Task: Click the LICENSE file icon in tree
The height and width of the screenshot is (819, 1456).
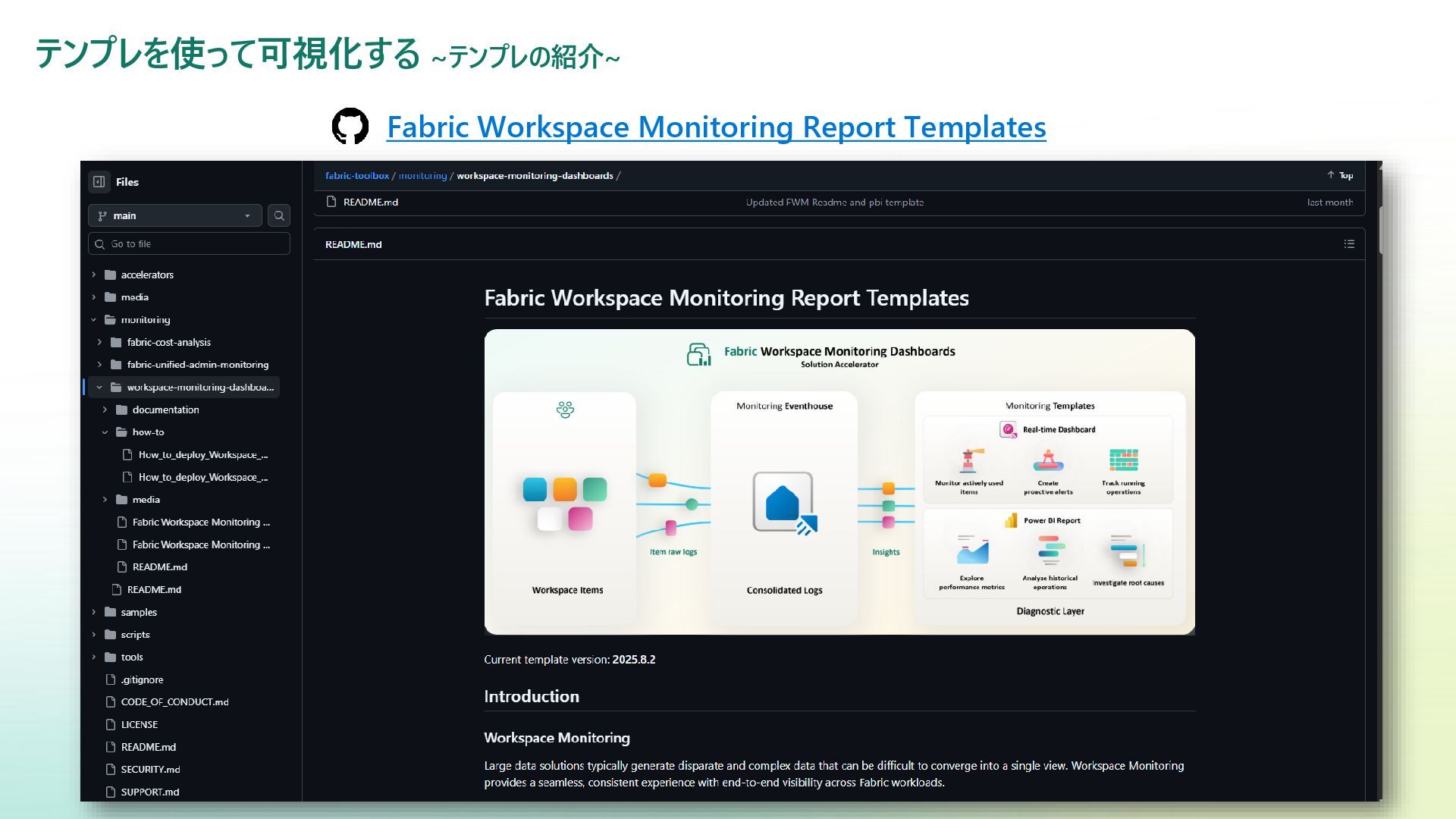Action: pos(111,724)
